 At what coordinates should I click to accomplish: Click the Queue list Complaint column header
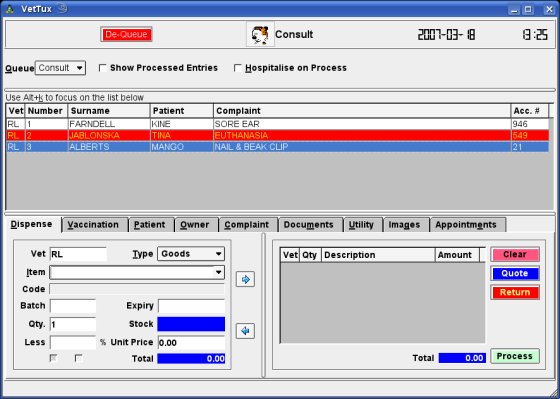[x=362, y=111]
